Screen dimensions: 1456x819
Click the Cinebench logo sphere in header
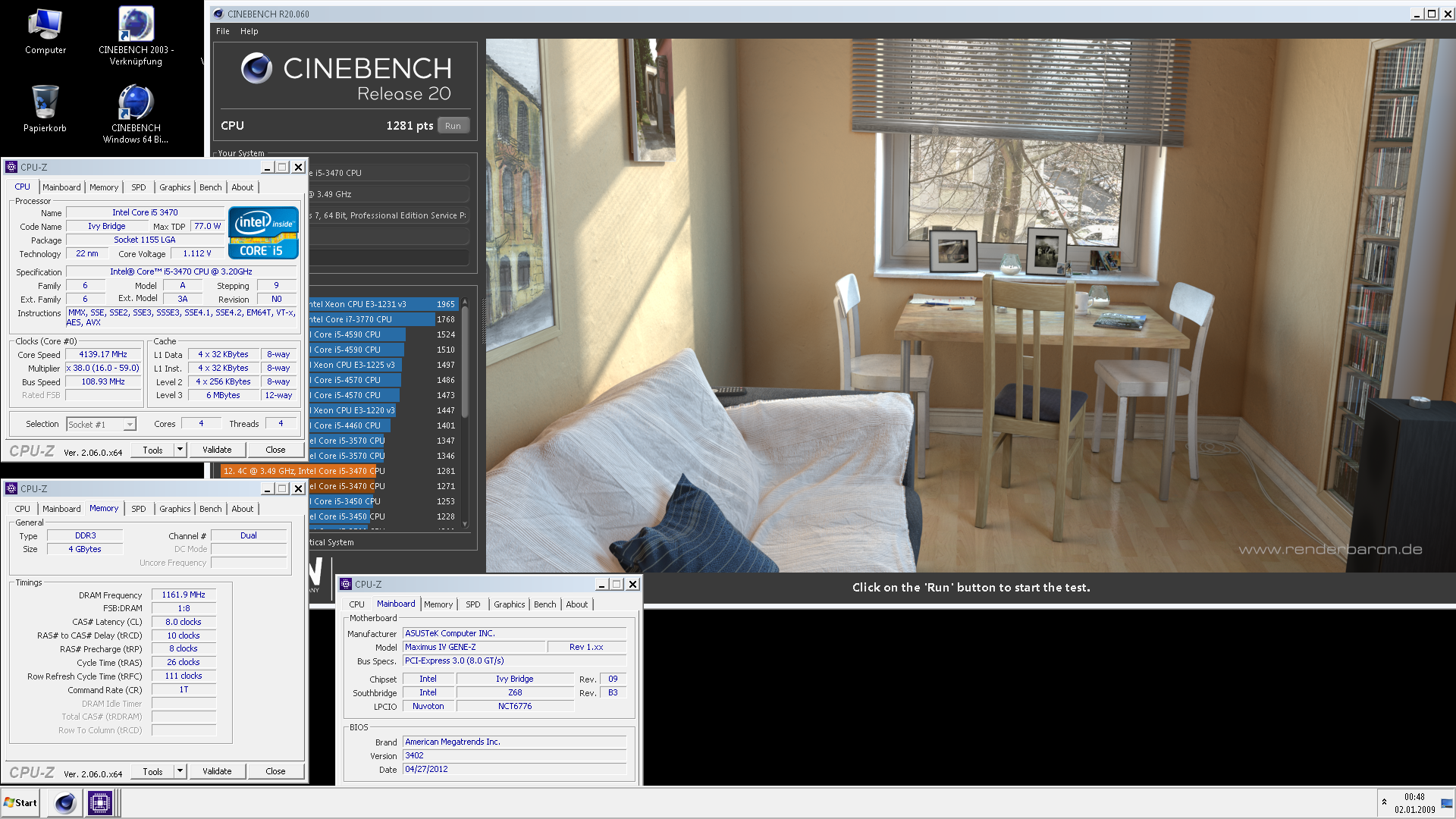tap(256, 69)
